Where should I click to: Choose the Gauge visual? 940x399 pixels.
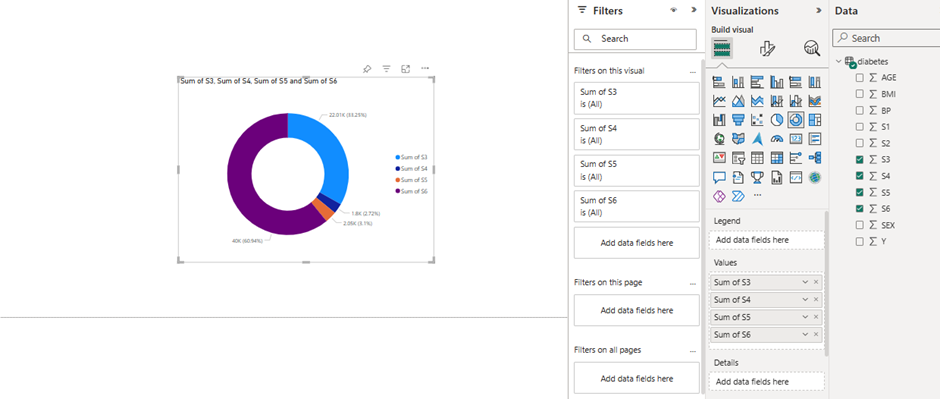point(777,139)
